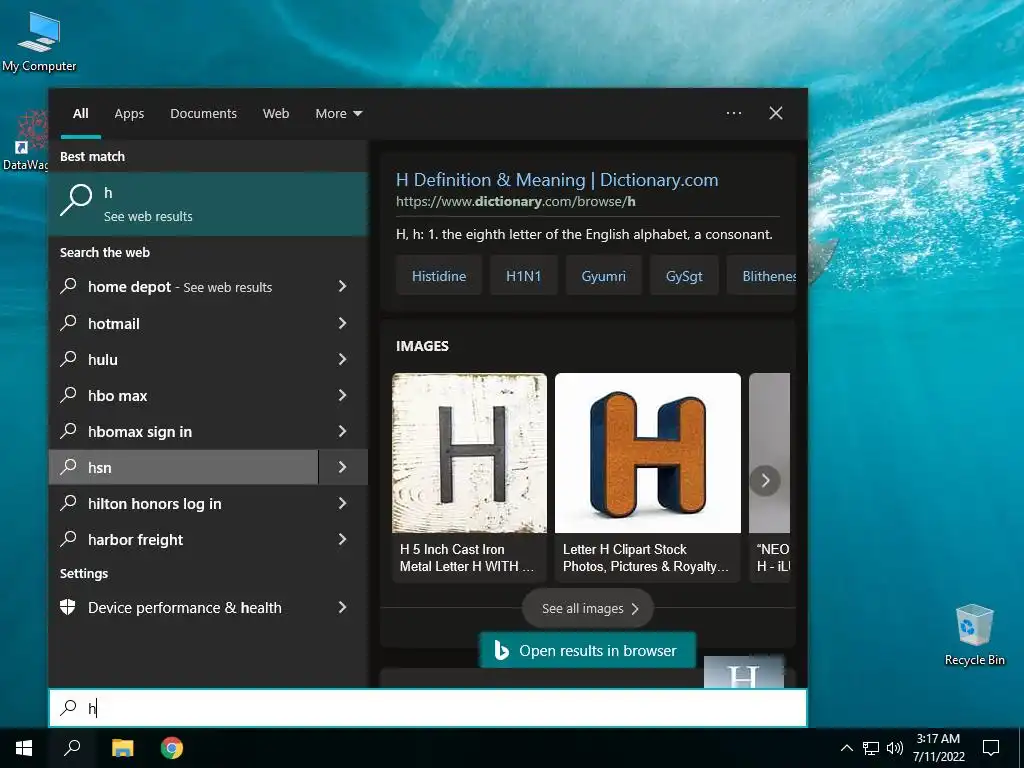
Task: Click Open results in browser button
Action: click(x=587, y=650)
